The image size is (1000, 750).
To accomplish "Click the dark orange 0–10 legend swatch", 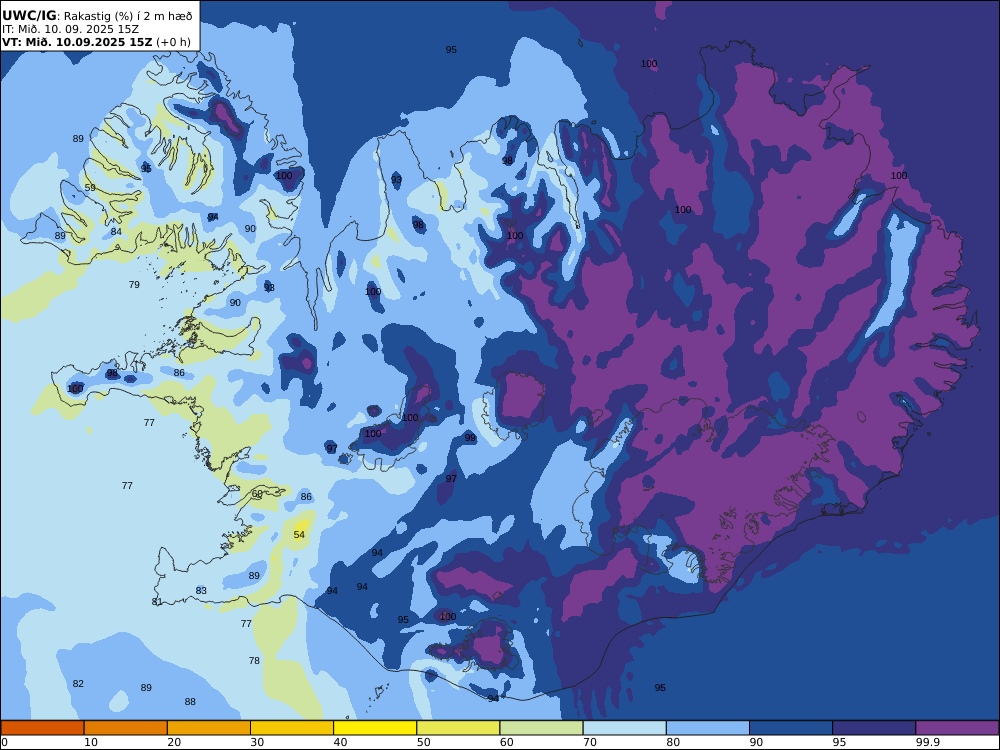I will click(x=42, y=728).
